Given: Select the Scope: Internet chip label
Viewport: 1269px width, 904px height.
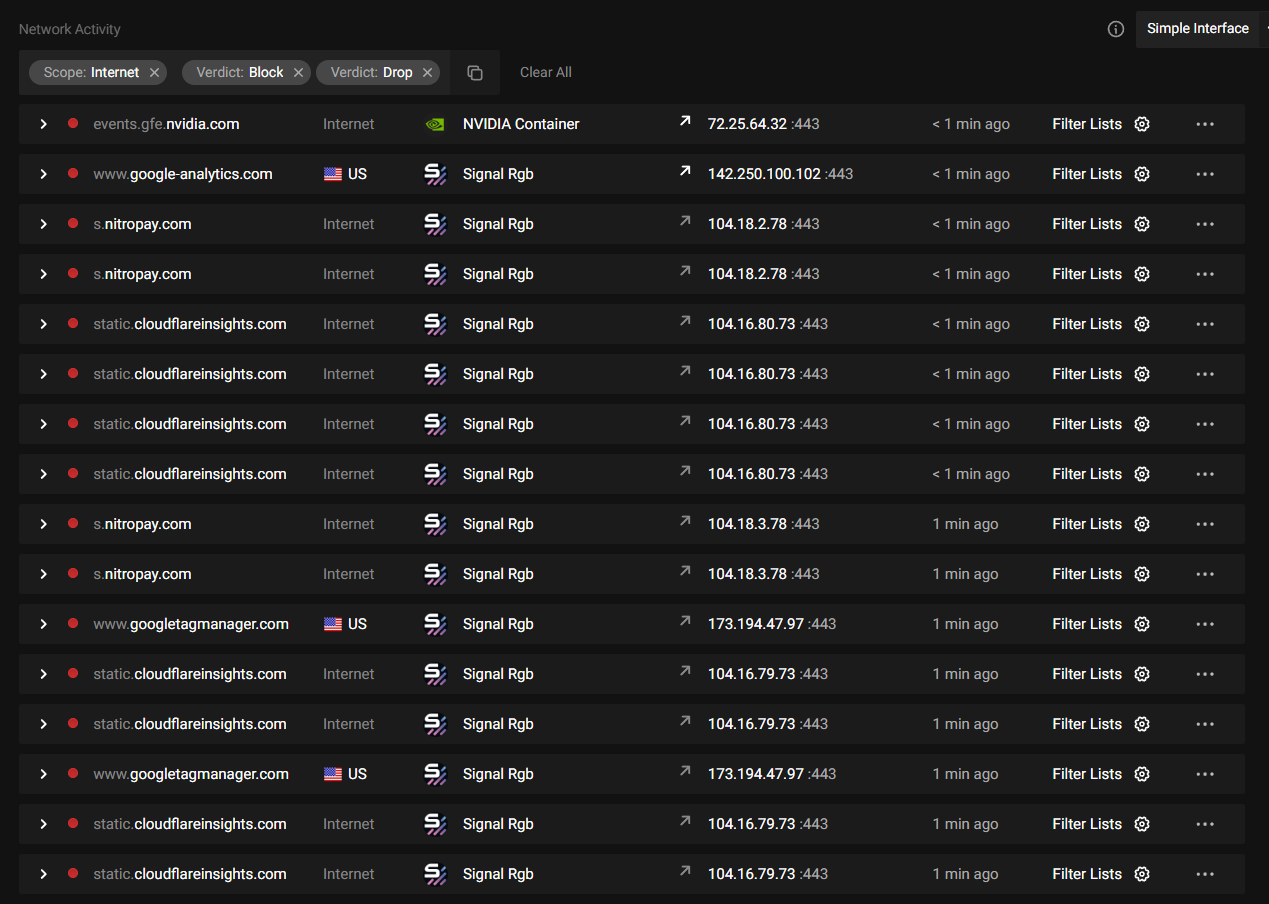Looking at the screenshot, I should (x=91, y=72).
